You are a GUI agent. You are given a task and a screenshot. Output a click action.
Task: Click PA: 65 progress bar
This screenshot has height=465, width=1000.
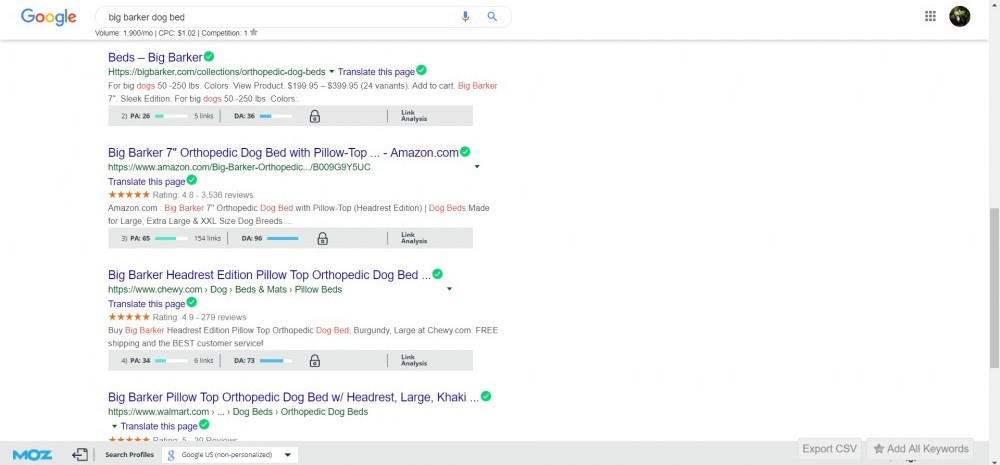(x=171, y=239)
